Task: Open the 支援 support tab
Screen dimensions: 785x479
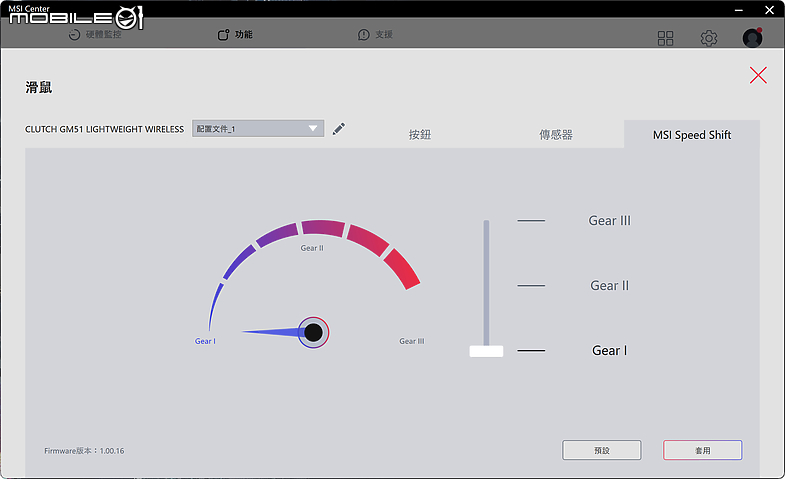Action: pos(375,35)
